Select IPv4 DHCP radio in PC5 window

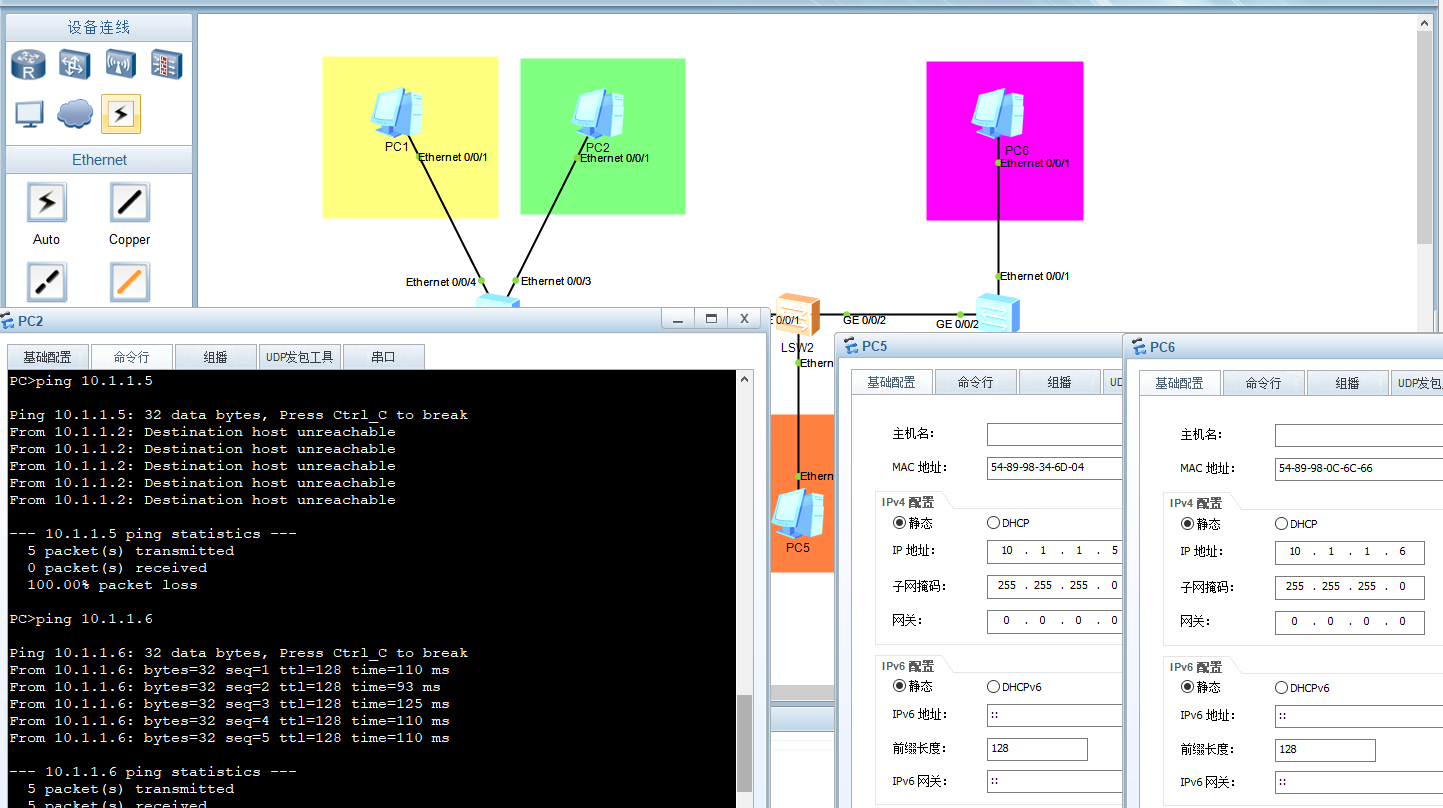point(993,523)
